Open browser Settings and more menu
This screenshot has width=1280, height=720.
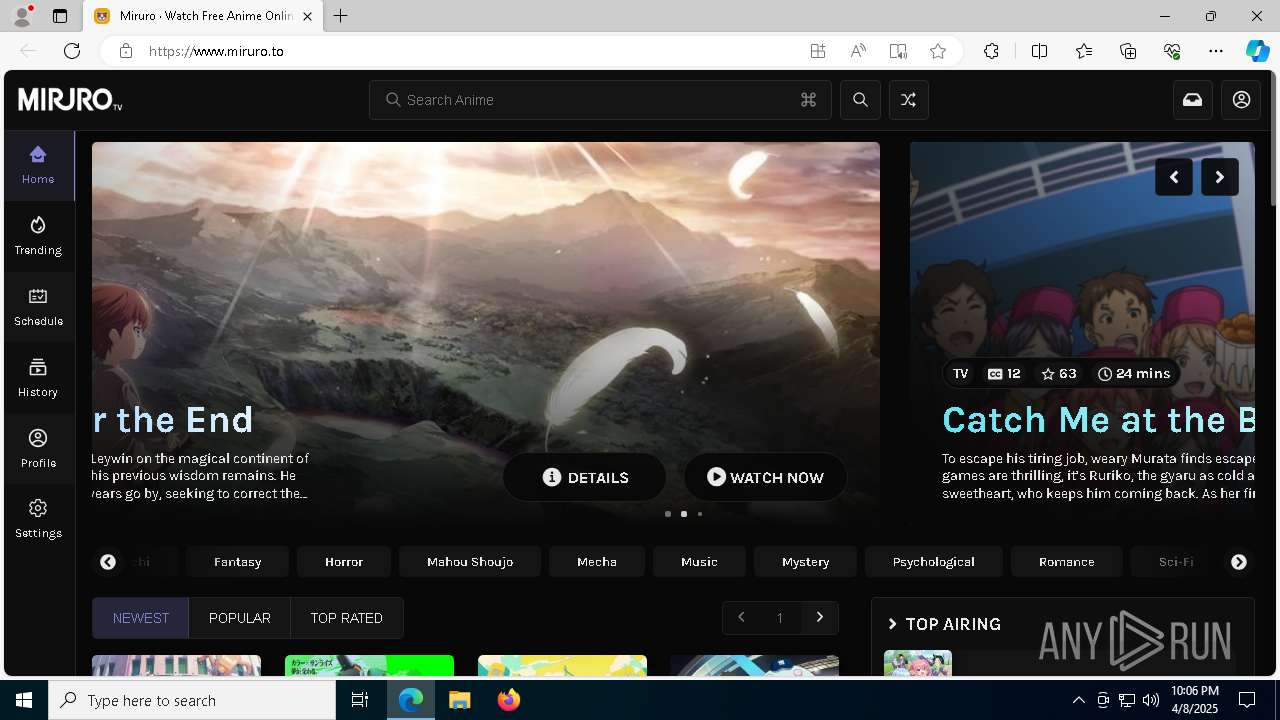tap(1216, 51)
